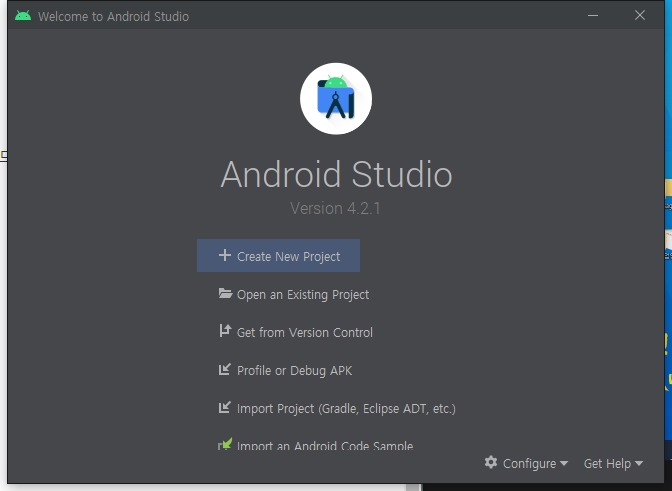Screen dimensions: 672x491
Task: Click the Profile or Debug APK arrow icon
Action: [x=225, y=369]
